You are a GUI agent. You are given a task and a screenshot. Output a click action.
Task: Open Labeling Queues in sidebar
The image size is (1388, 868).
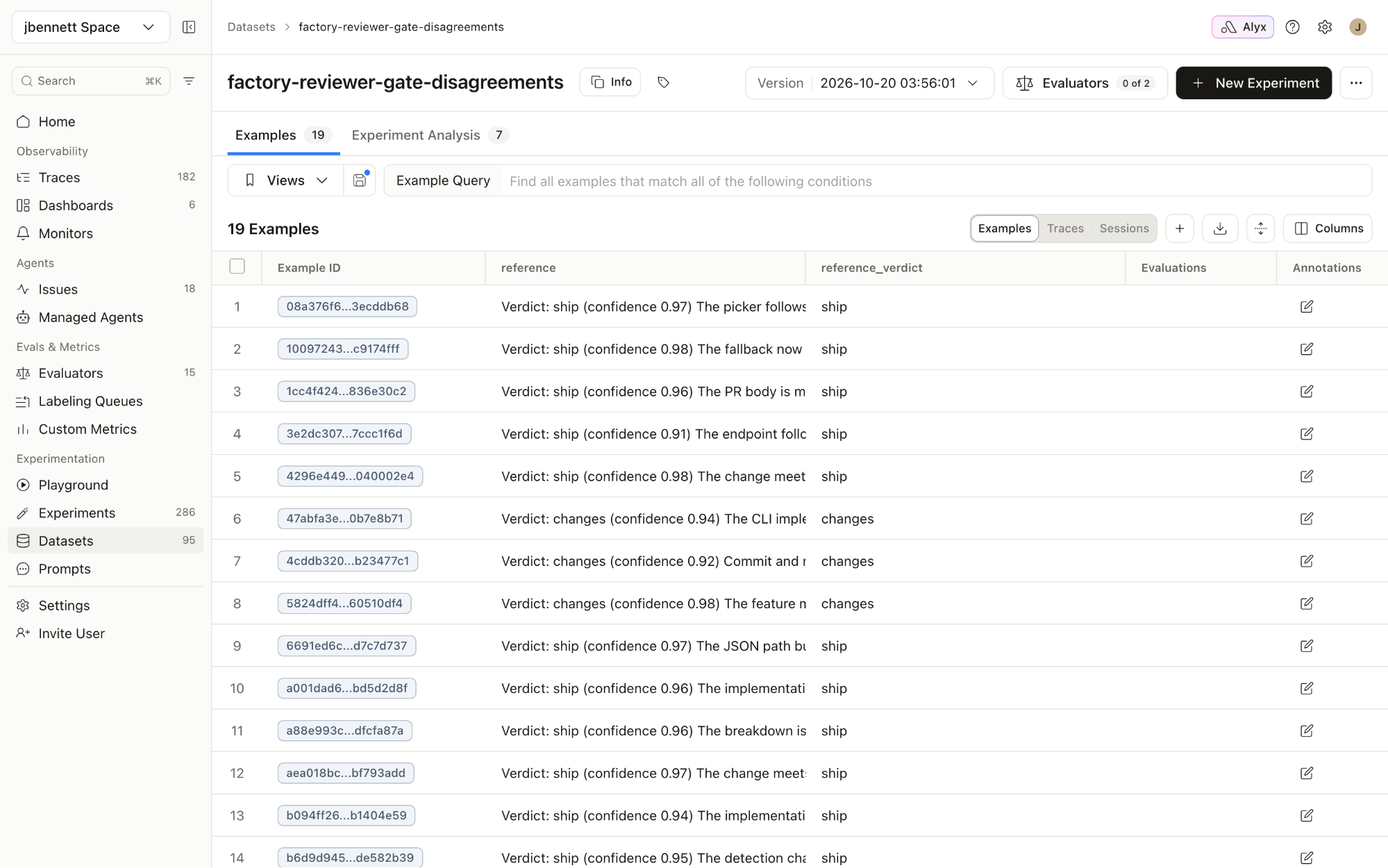pyautogui.click(x=106, y=401)
